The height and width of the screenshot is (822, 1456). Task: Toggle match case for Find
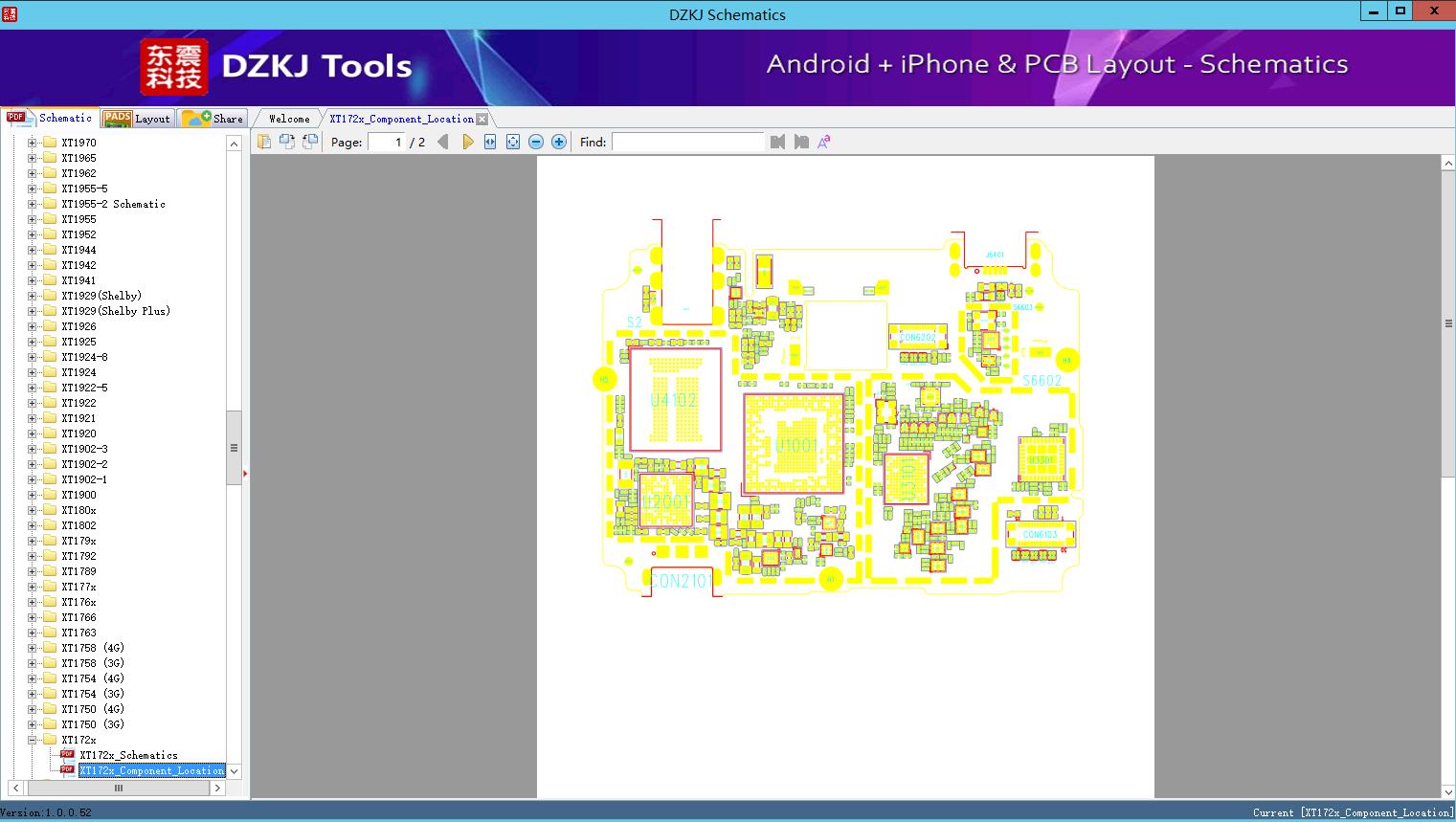click(823, 142)
